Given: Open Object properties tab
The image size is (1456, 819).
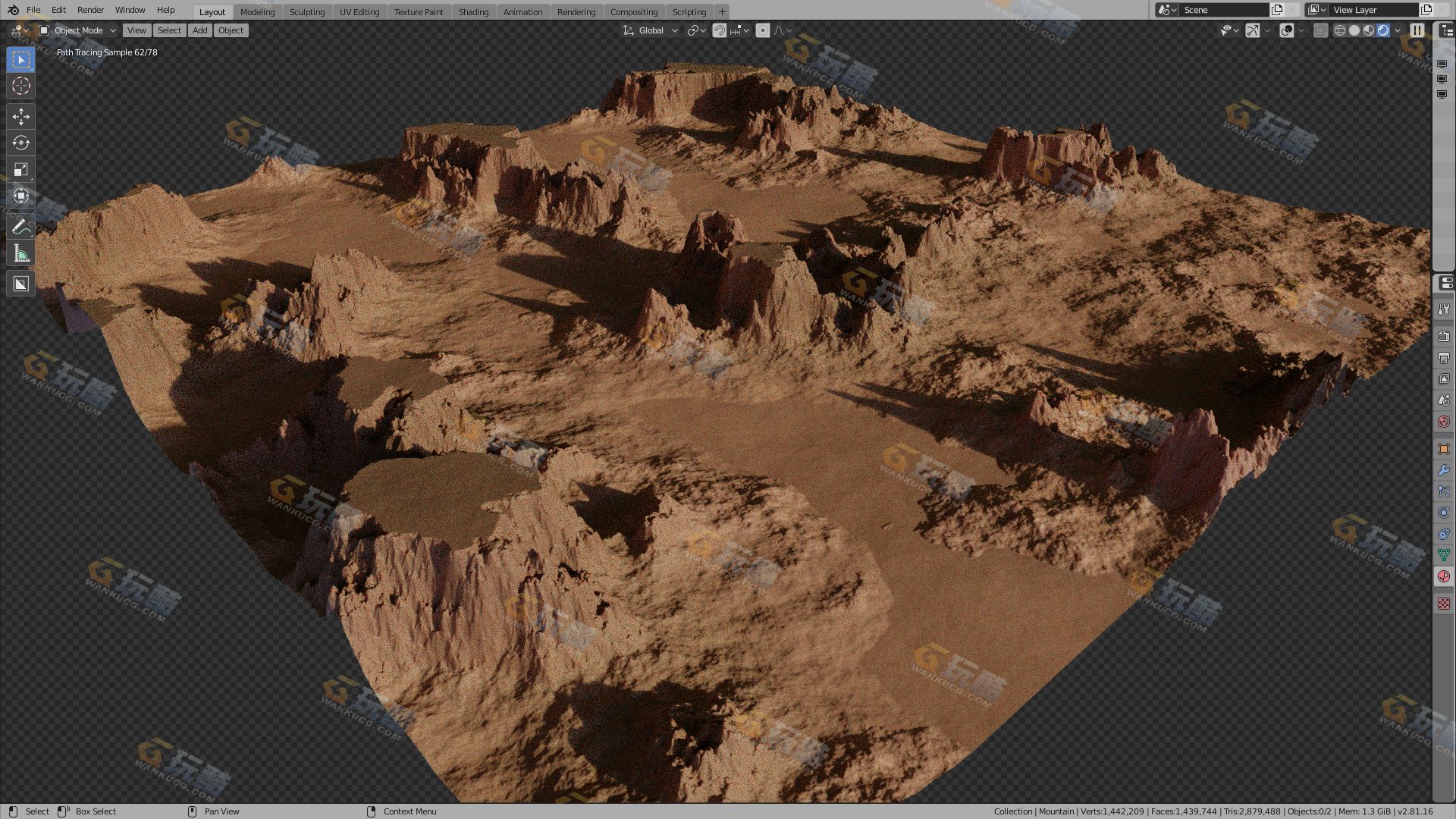Looking at the screenshot, I should 1444,449.
